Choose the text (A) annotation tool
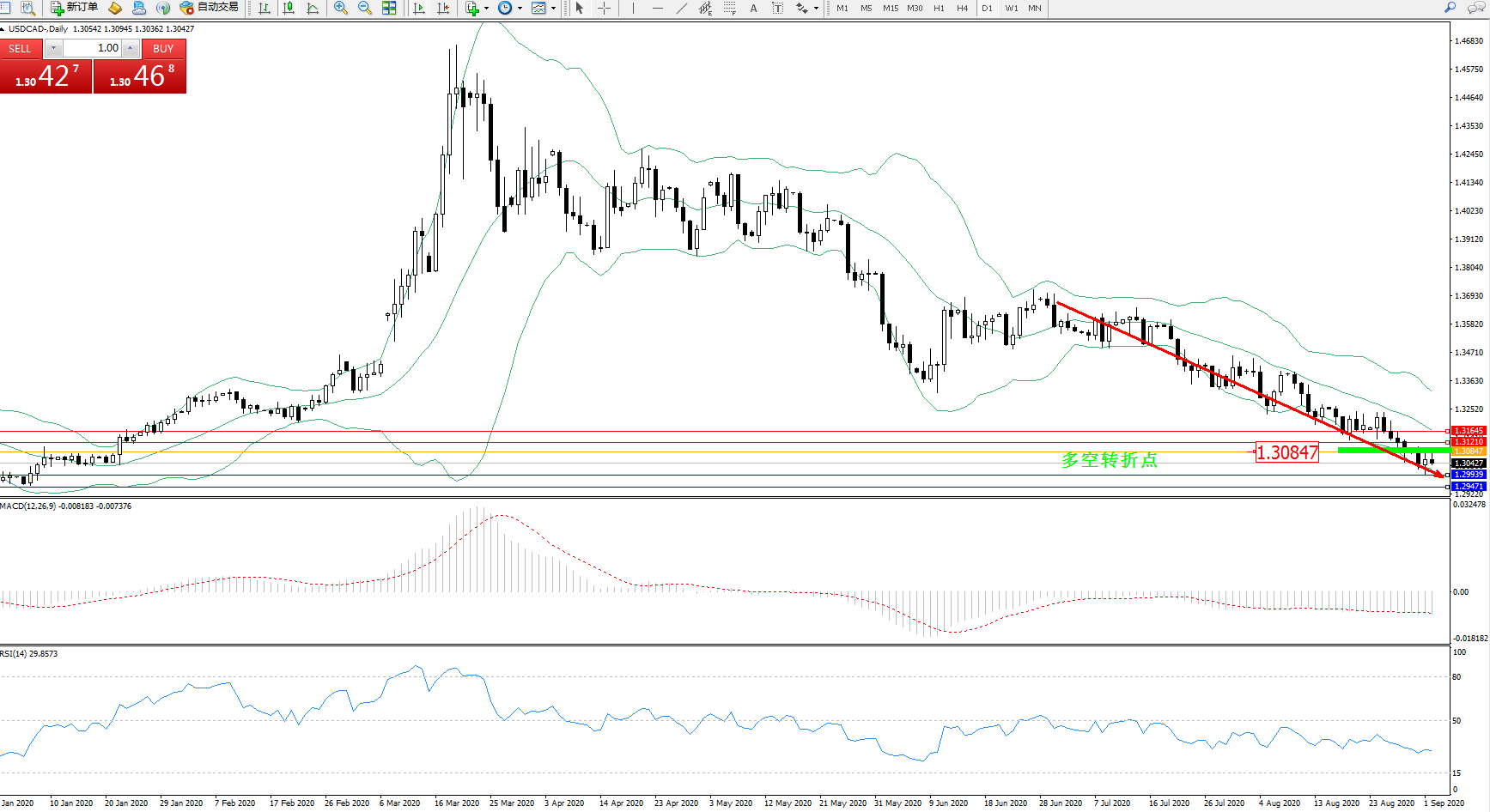Image resolution: width=1490 pixels, height=812 pixels. tap(754, 9)
